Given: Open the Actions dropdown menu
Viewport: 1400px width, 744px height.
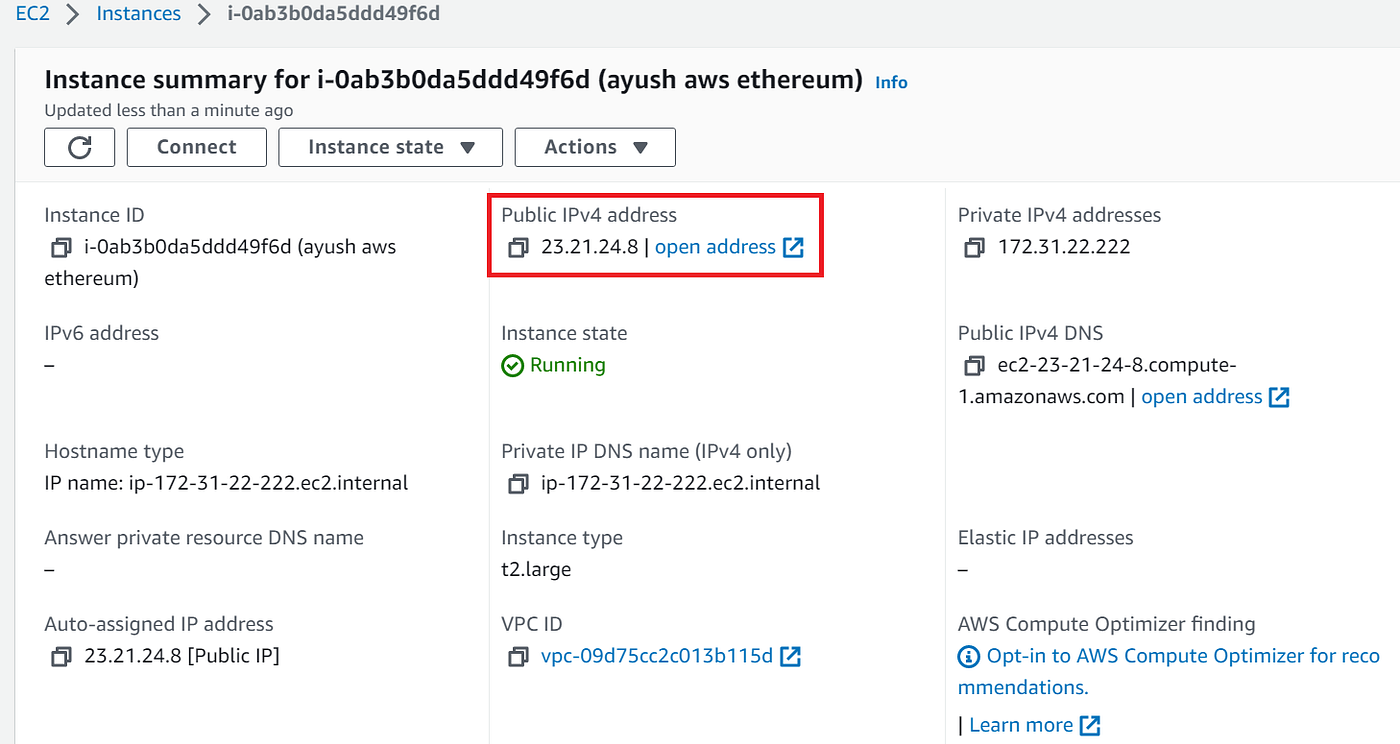Looking at the screenshot, I should click(595, 147).
